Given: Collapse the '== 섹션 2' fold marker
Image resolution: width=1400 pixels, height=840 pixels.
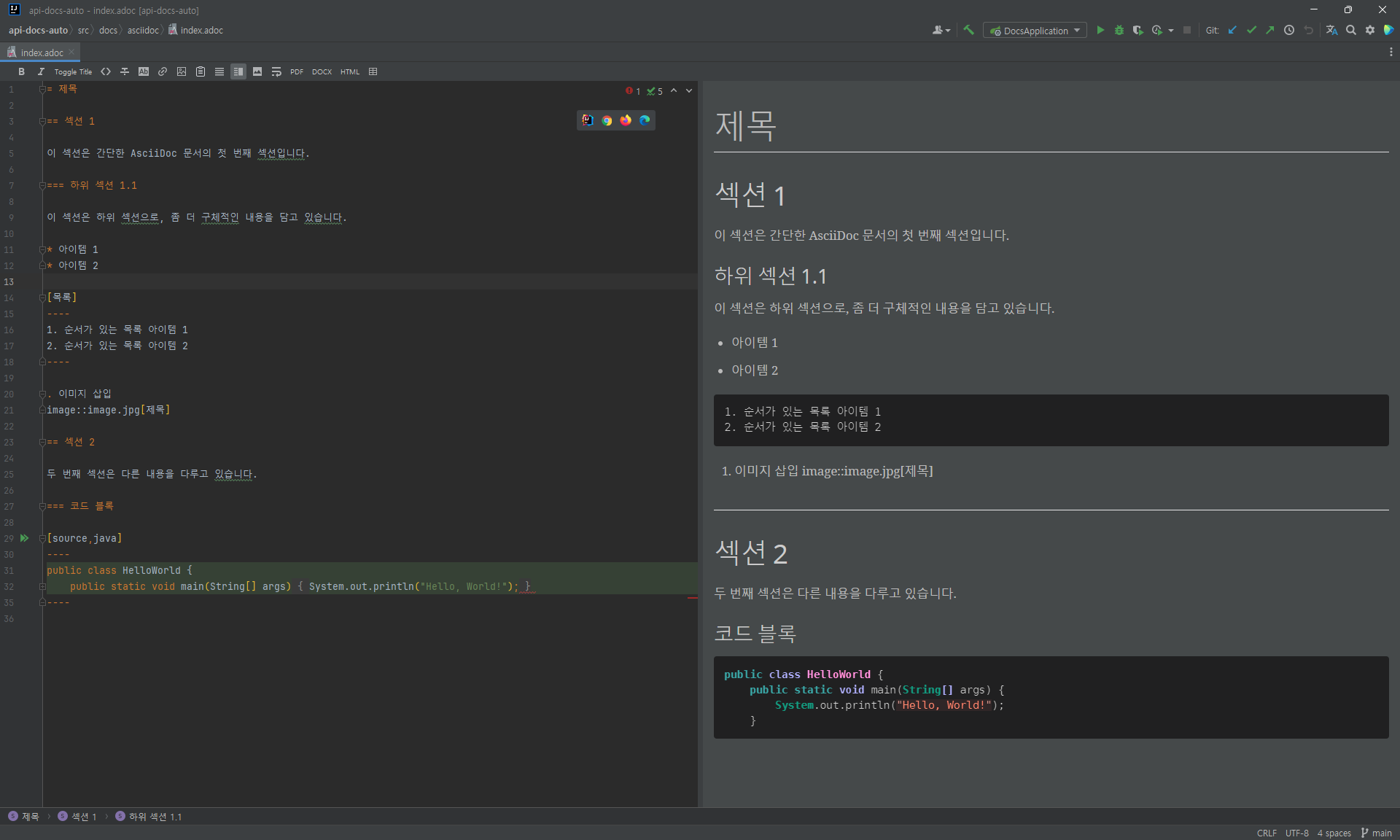Looking at the screenshot, I should [42, 442].
